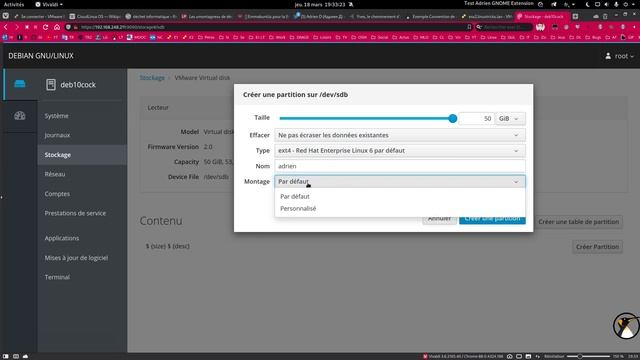
Task: Click the night light icon in top bar
Action: [587, 4]
